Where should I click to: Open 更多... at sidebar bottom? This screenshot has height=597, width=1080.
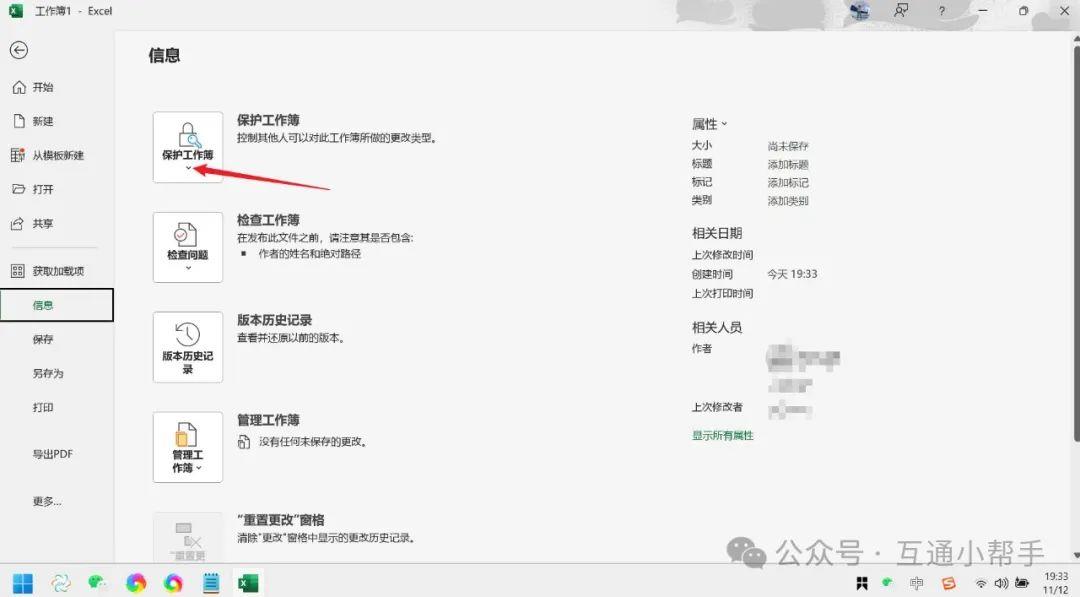pos(48,500)
